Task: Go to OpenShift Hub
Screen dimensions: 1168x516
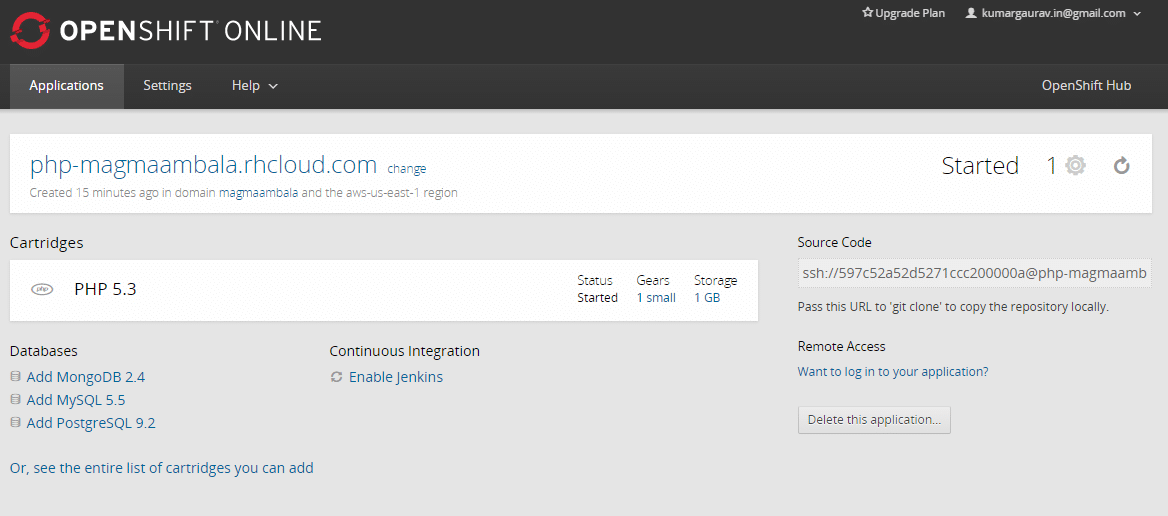Action: pos(1086,86)
